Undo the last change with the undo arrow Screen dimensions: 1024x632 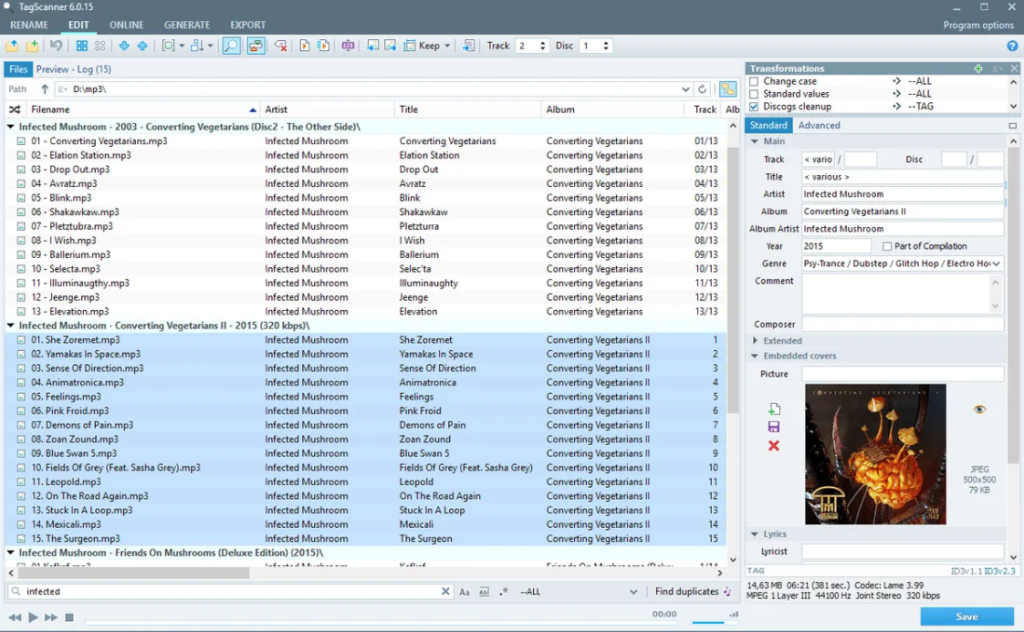coord(56,46)
